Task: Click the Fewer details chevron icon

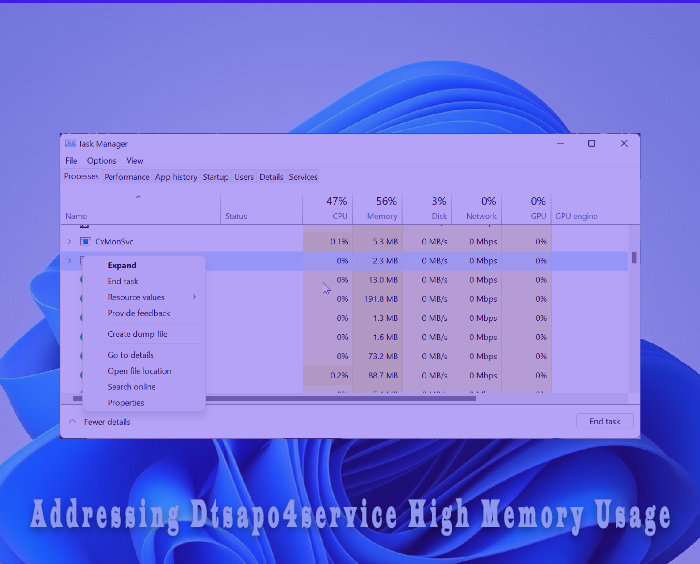Action: coord(72,421)
